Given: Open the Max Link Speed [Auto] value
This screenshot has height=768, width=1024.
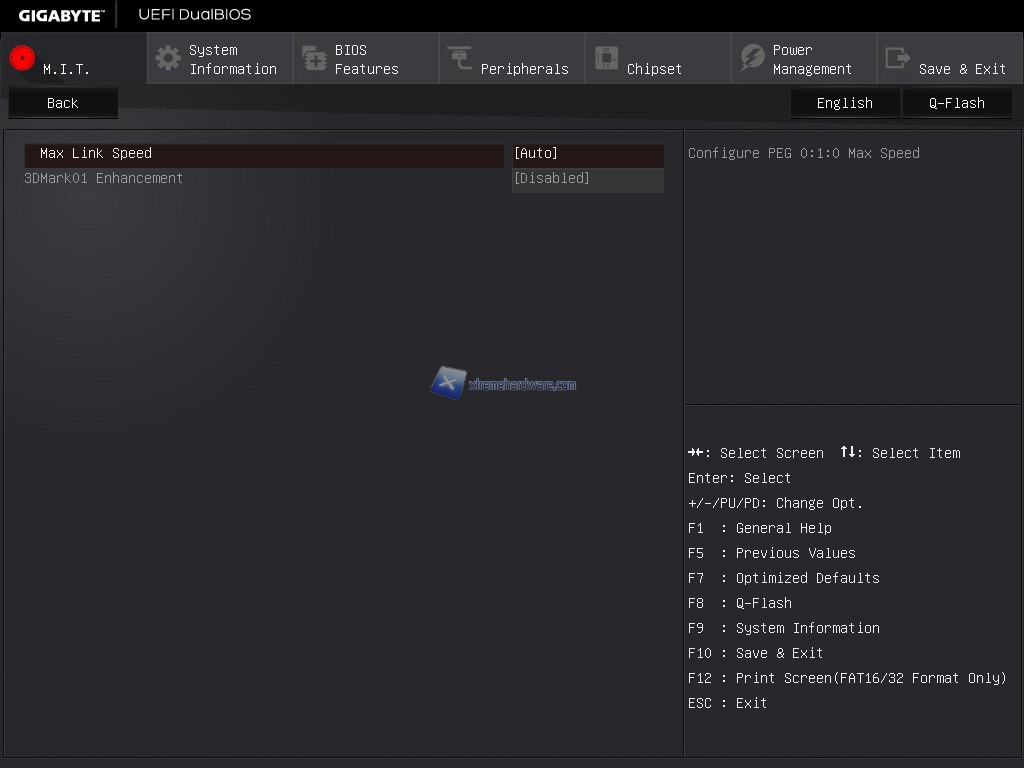Looking at the screenshot, I should click(x=587, y=154).
